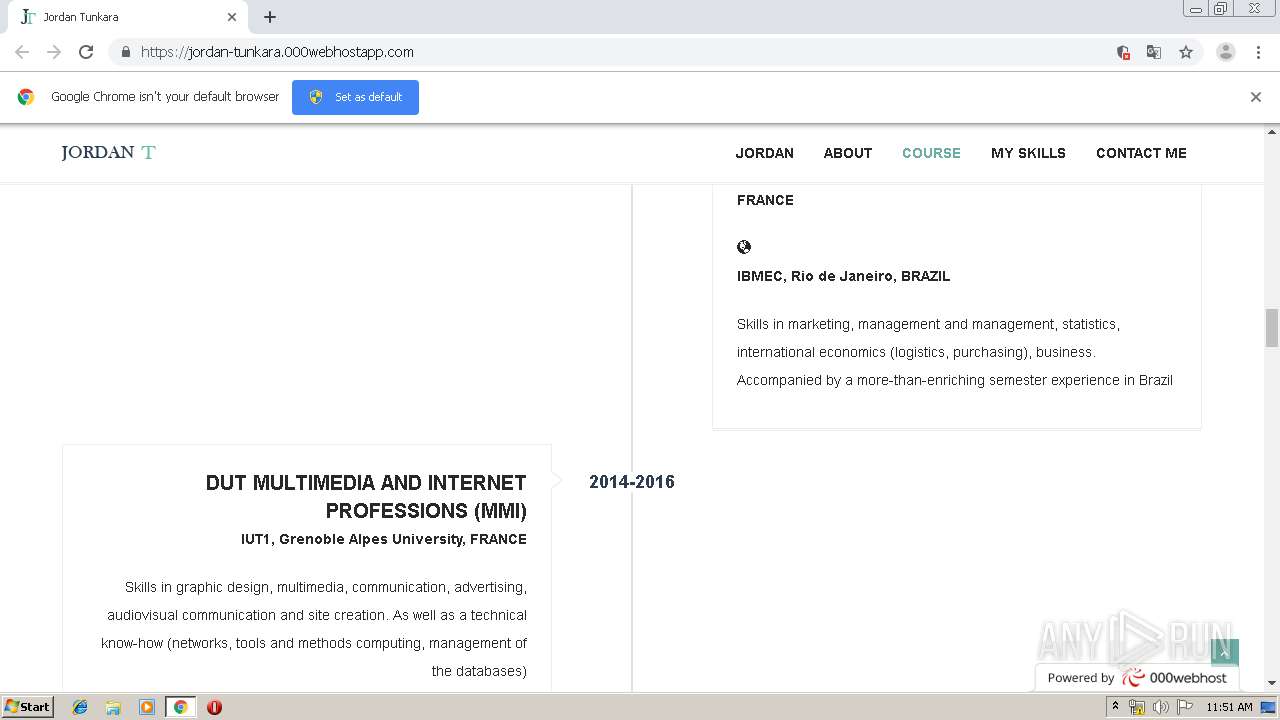
Task: Click the volume speaker tray icon
Action: coord(1160,707)
